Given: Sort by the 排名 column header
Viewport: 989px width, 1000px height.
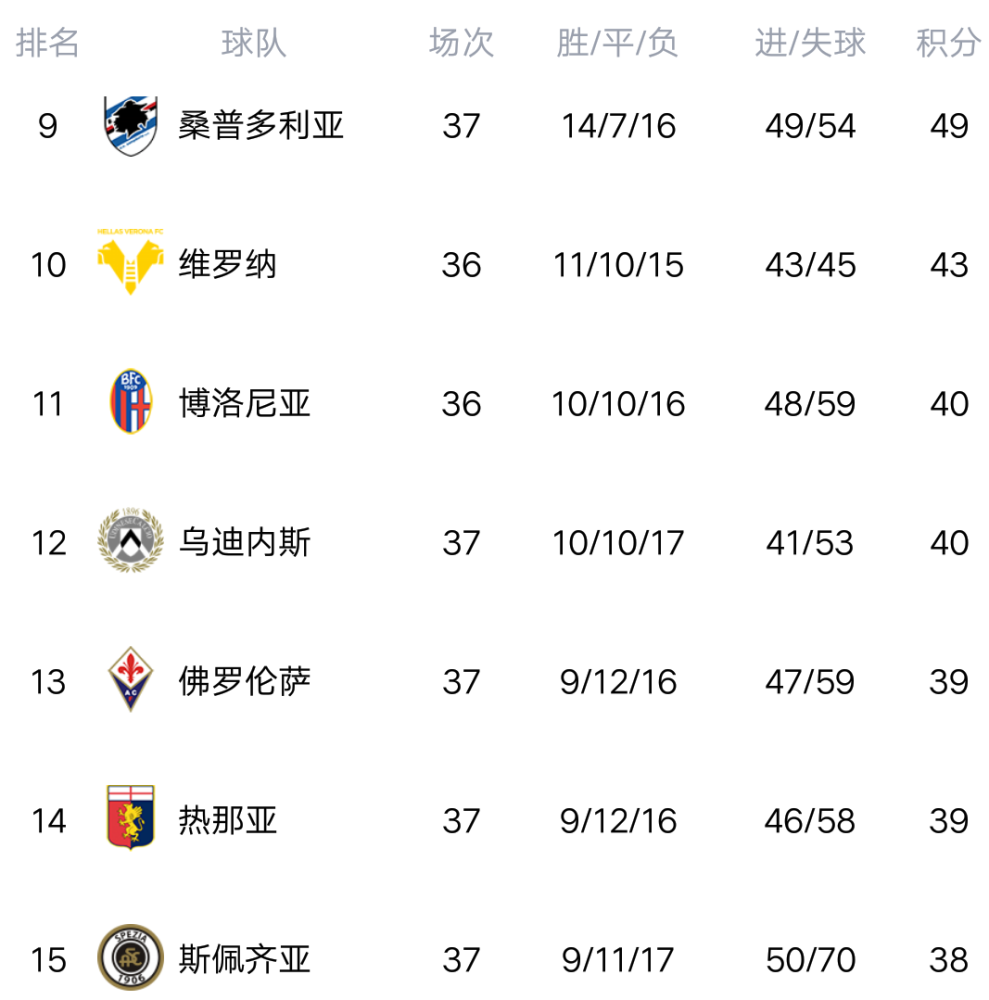Looking at the screenshot, I should click(48, 43).
